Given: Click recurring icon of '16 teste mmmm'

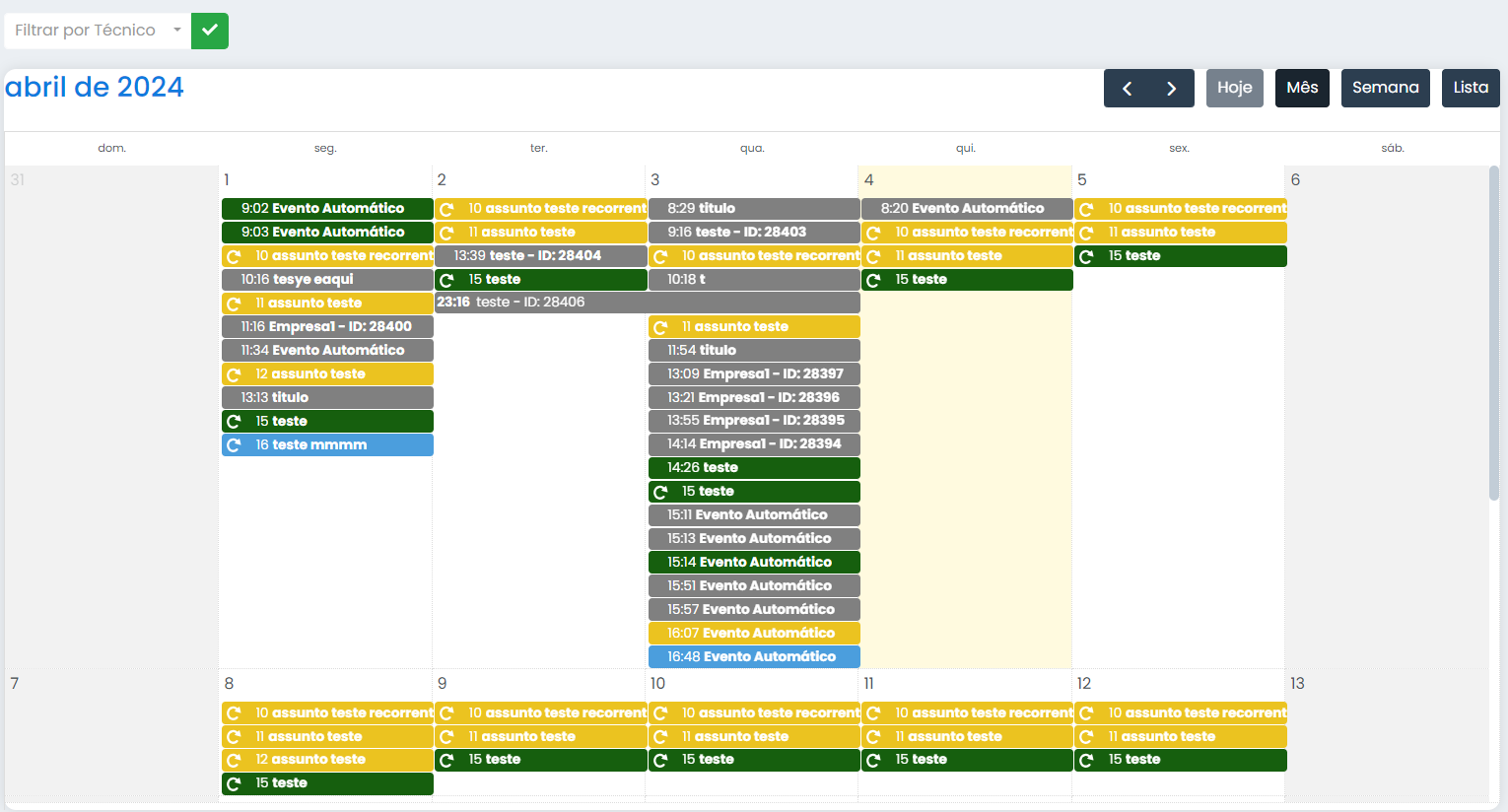Looking at the screenshot, I should tap(234, 445).
